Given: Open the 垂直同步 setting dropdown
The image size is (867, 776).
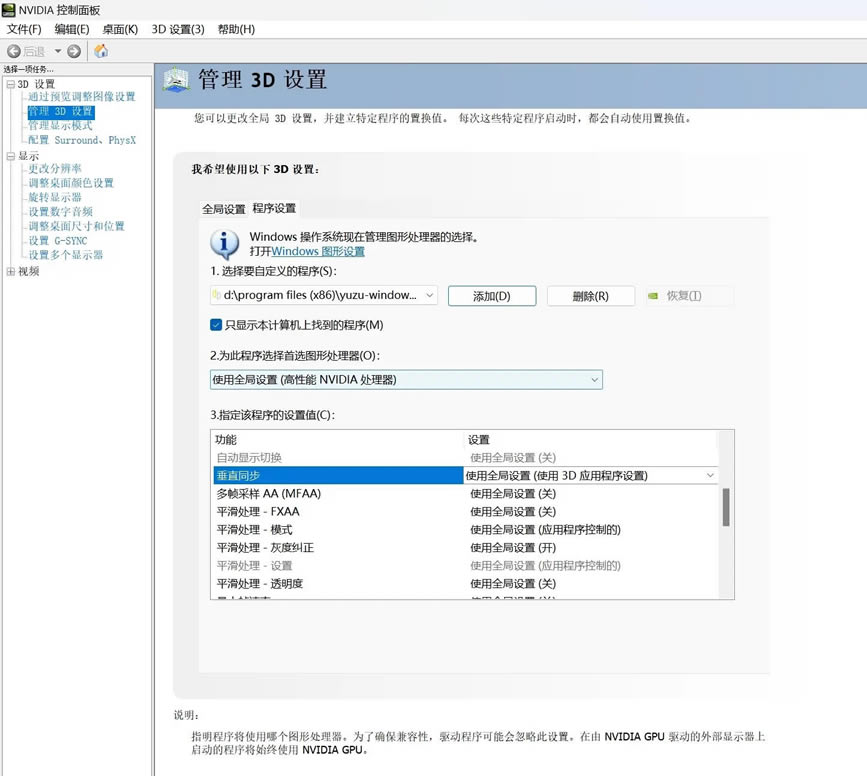Looking at the screenshot, I should 710,476.
